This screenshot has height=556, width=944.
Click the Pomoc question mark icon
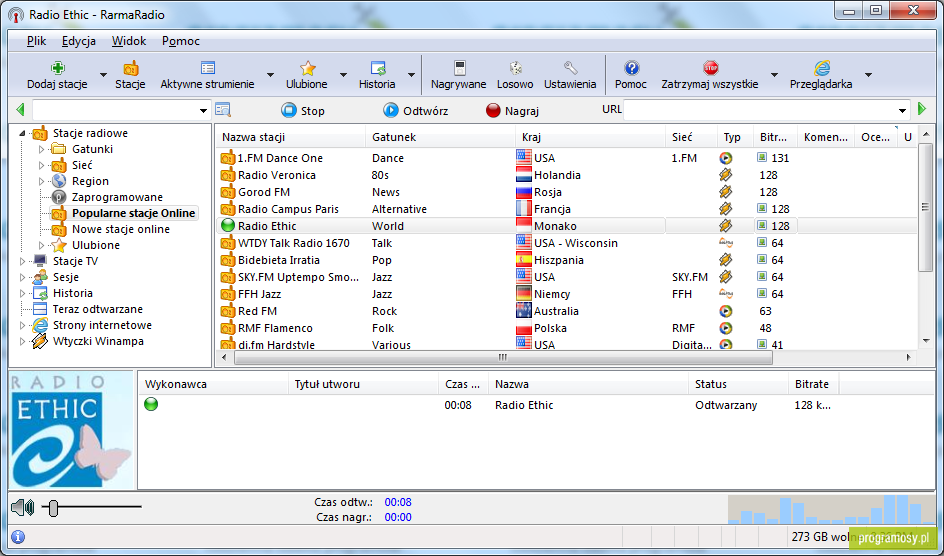[631, 67]
